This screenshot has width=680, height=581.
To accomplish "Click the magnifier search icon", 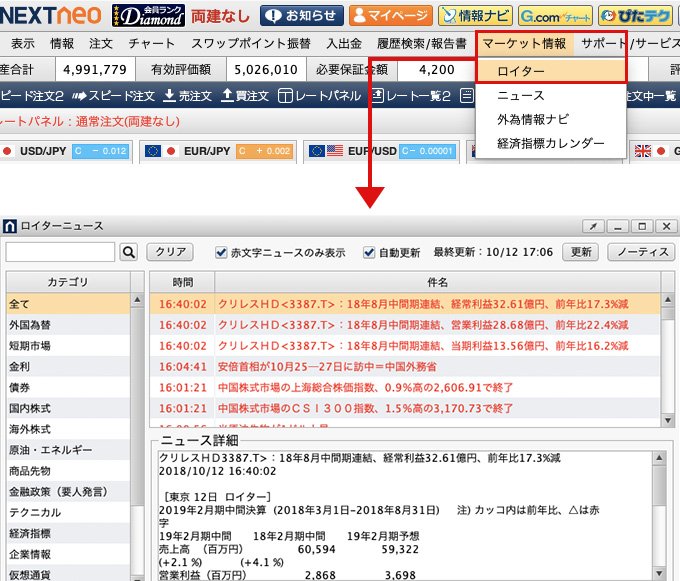I will click(128, 252).
